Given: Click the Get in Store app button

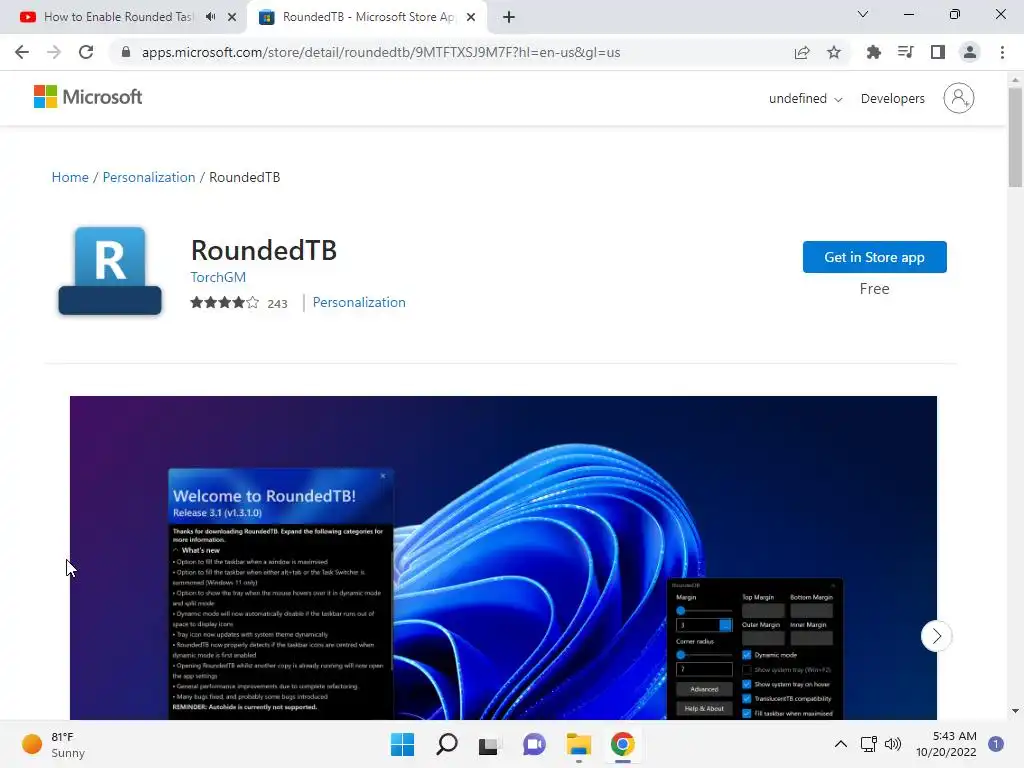Looking at the screenshot, I should coord(874,257).
